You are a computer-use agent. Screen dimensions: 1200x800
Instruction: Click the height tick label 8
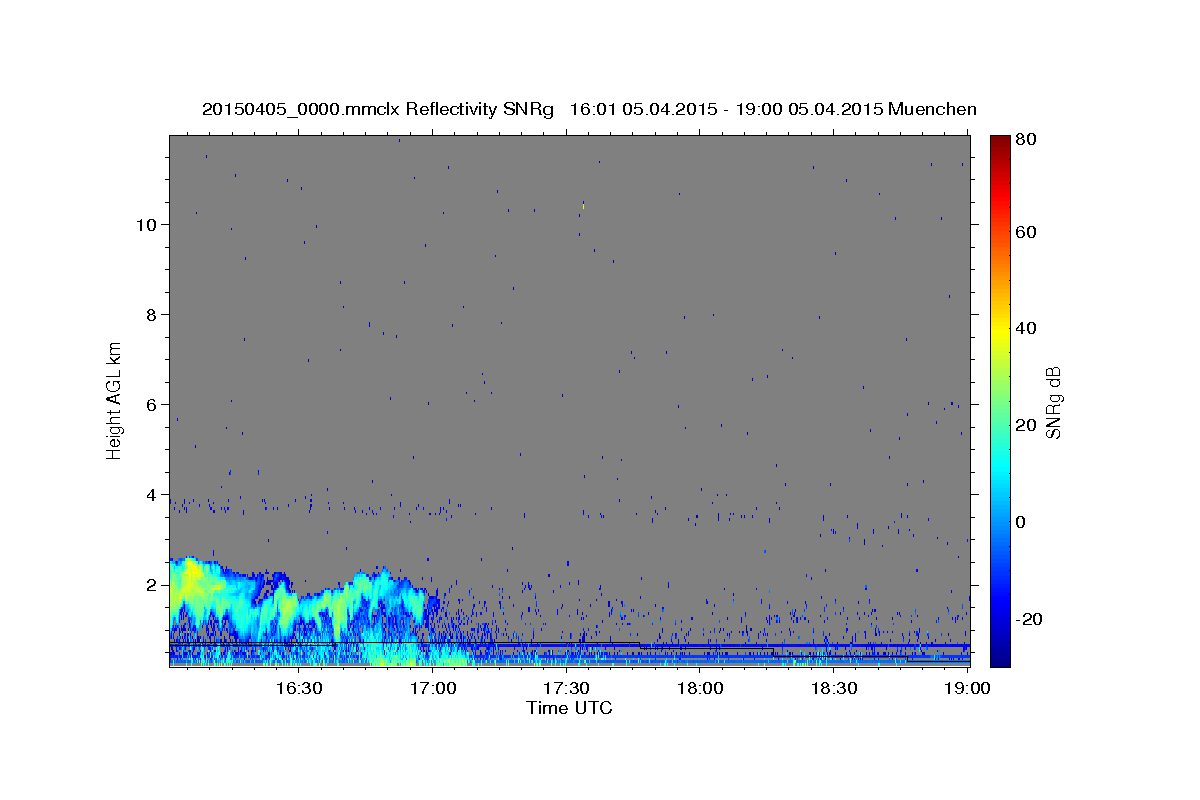click(x=150, y=314)
